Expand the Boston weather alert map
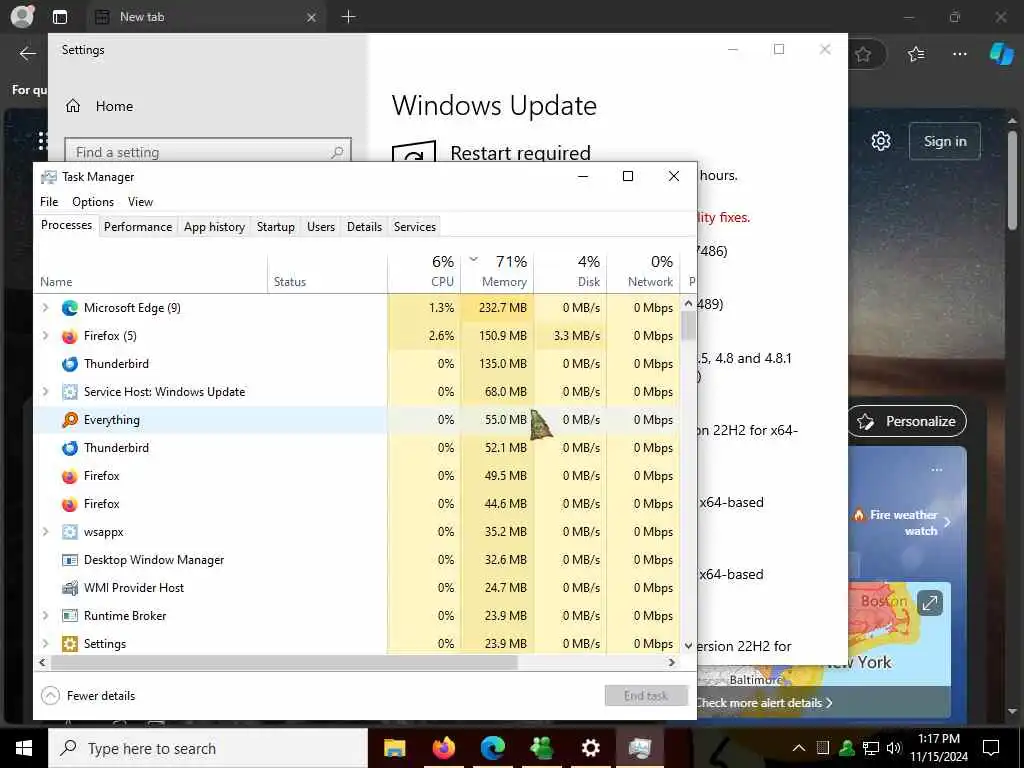This screenshot has height=768, width=1024. click(x=929, y=603)
